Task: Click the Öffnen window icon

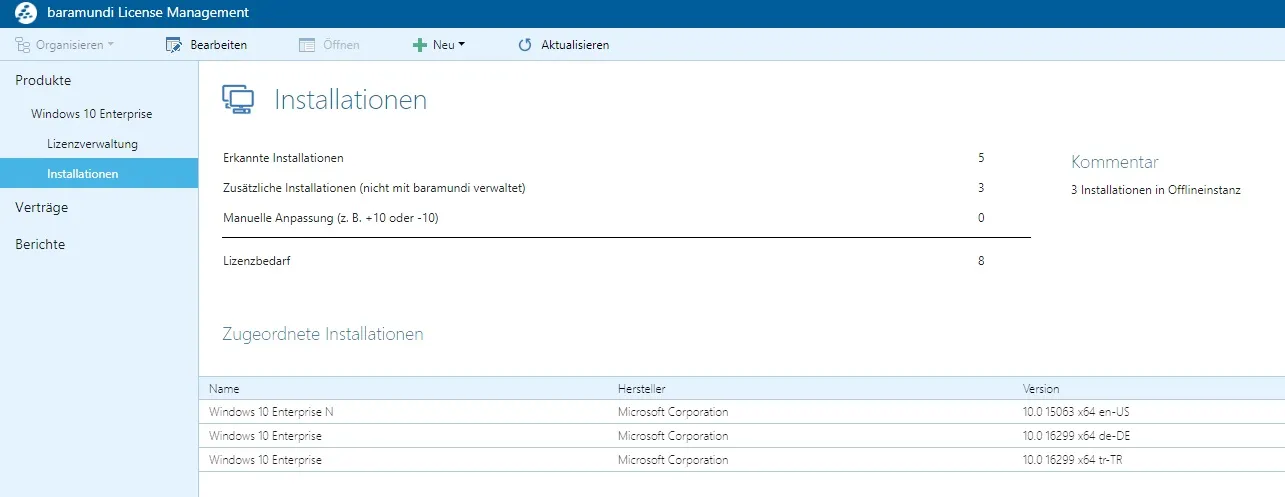Action: [x=307, y=45]
